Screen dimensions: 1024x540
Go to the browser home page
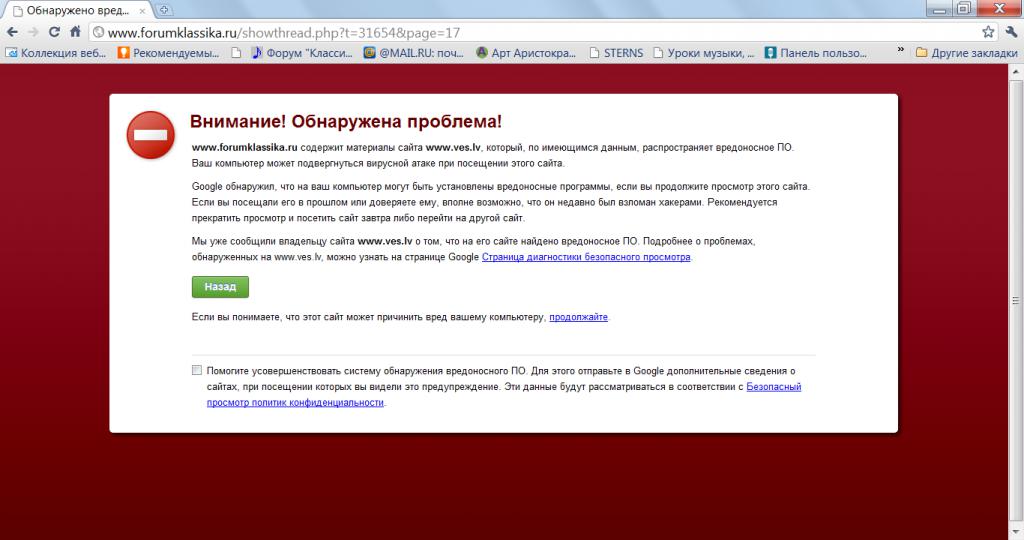click(75, 32)
